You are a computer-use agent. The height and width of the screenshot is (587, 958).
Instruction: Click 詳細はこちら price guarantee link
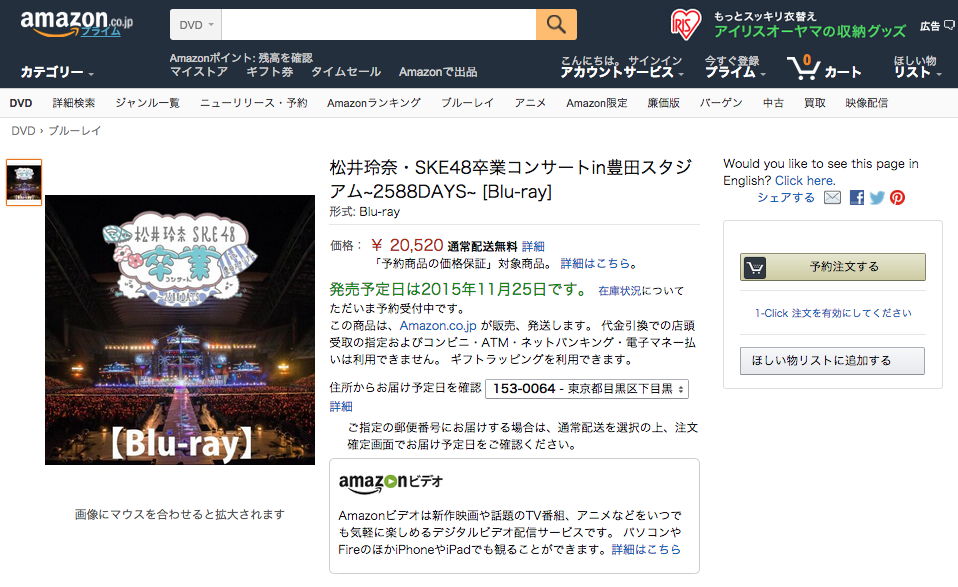tap(595, 263)
